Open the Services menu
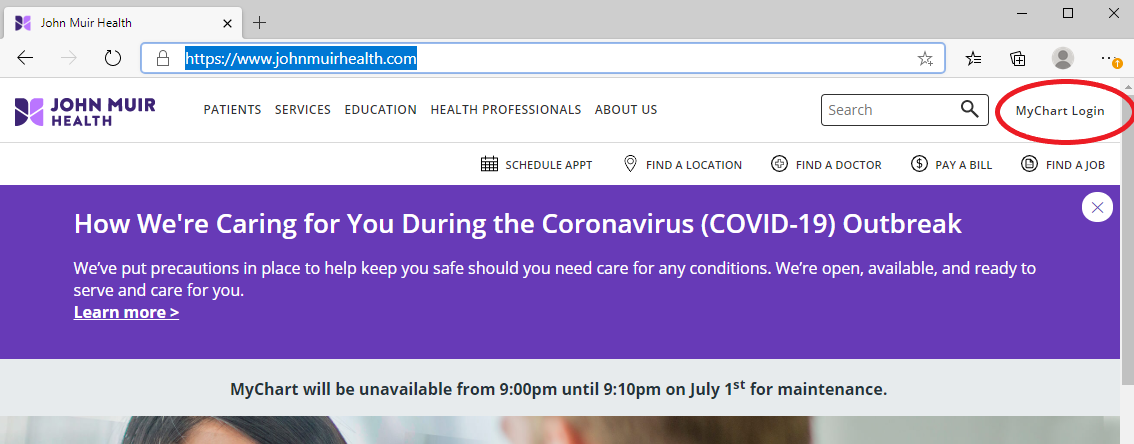The width and height of the screenshot is (1134, 444). pyautogui.click(x=303, y=110)
